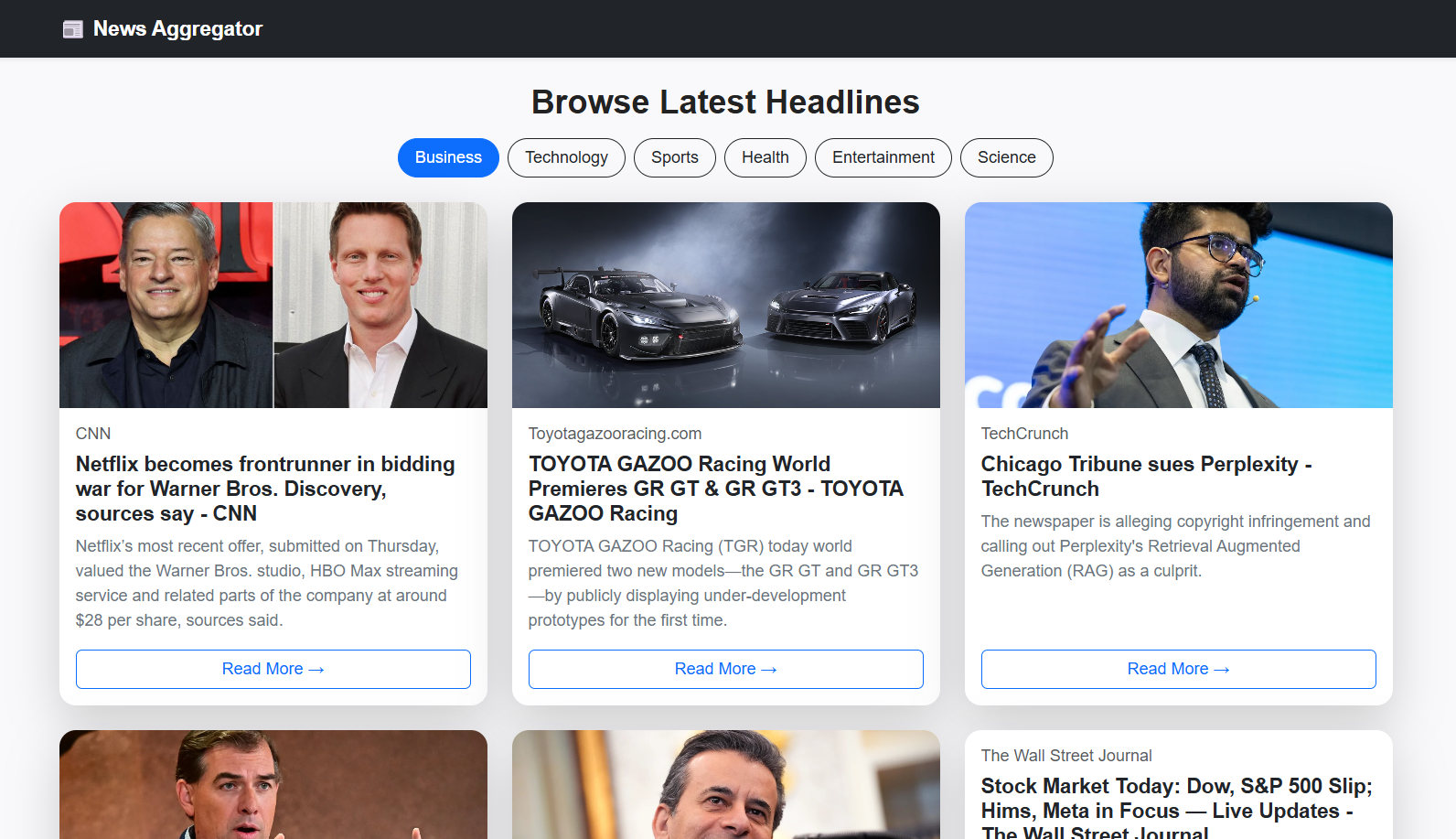Filter headlines by Health
Image resolution: width=1456 pixels, height=839 pixels.
coord(765,157)
